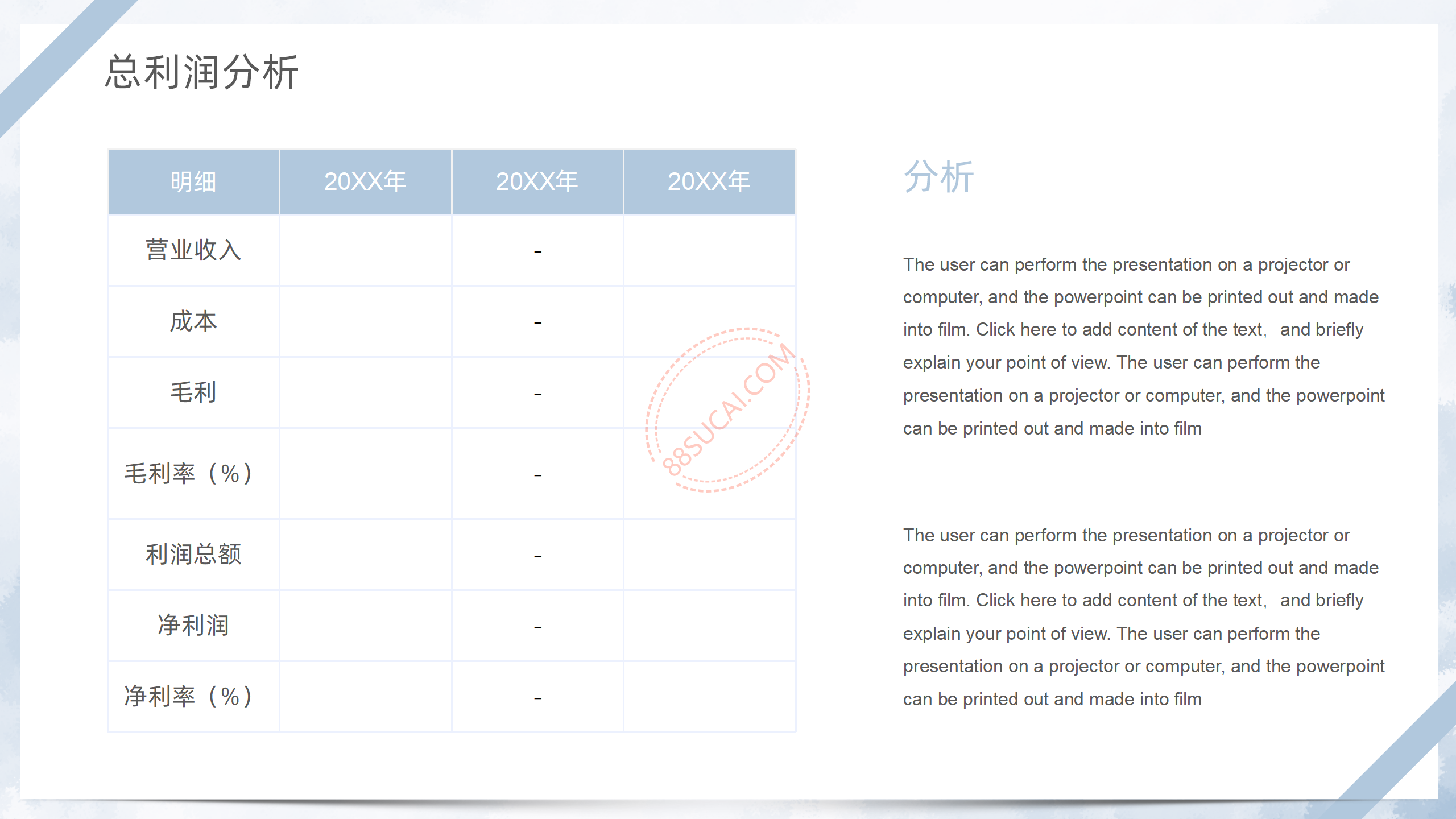Screen dimensions: 1456x819
Task: Click the dash cell in 营业收入 row
Action: (537, 250)
